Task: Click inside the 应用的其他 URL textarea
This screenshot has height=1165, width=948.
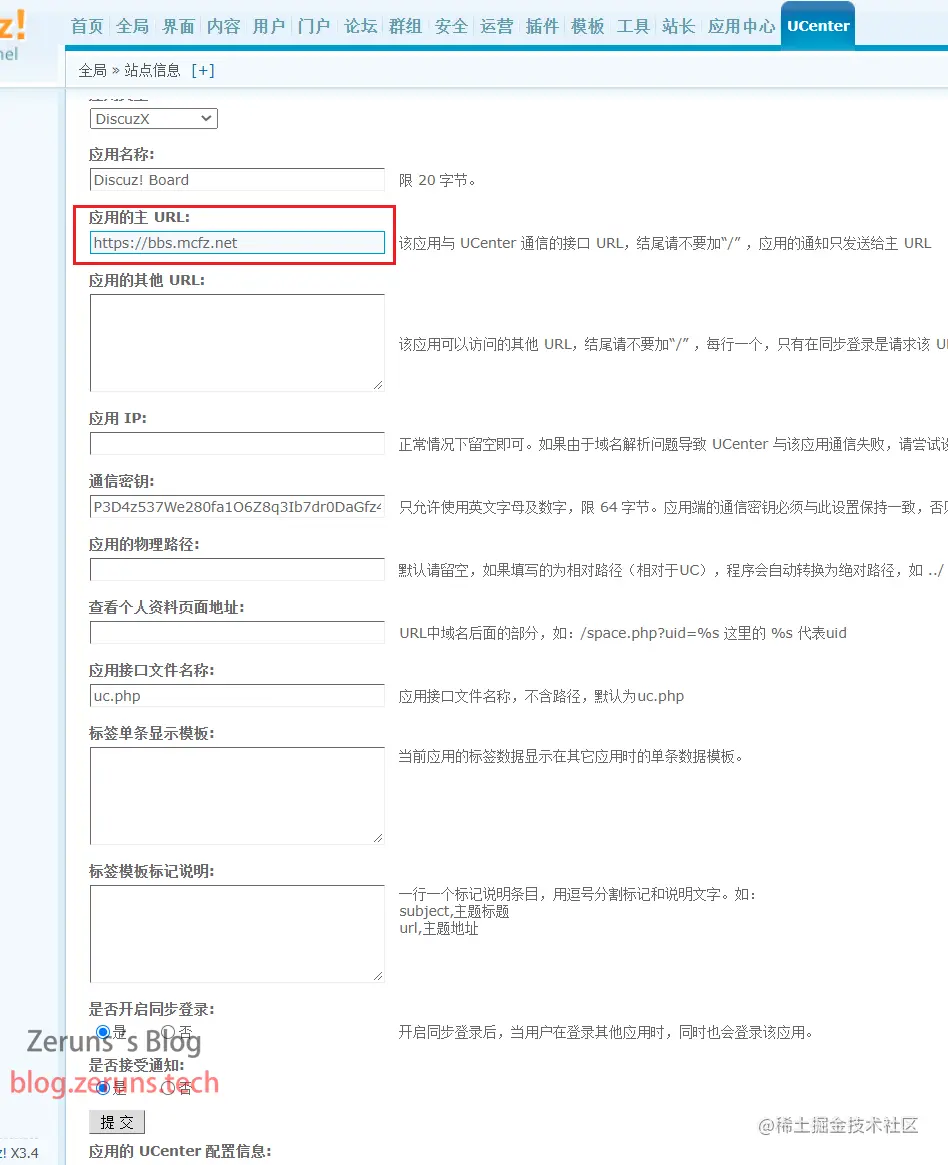Action: 237,343
